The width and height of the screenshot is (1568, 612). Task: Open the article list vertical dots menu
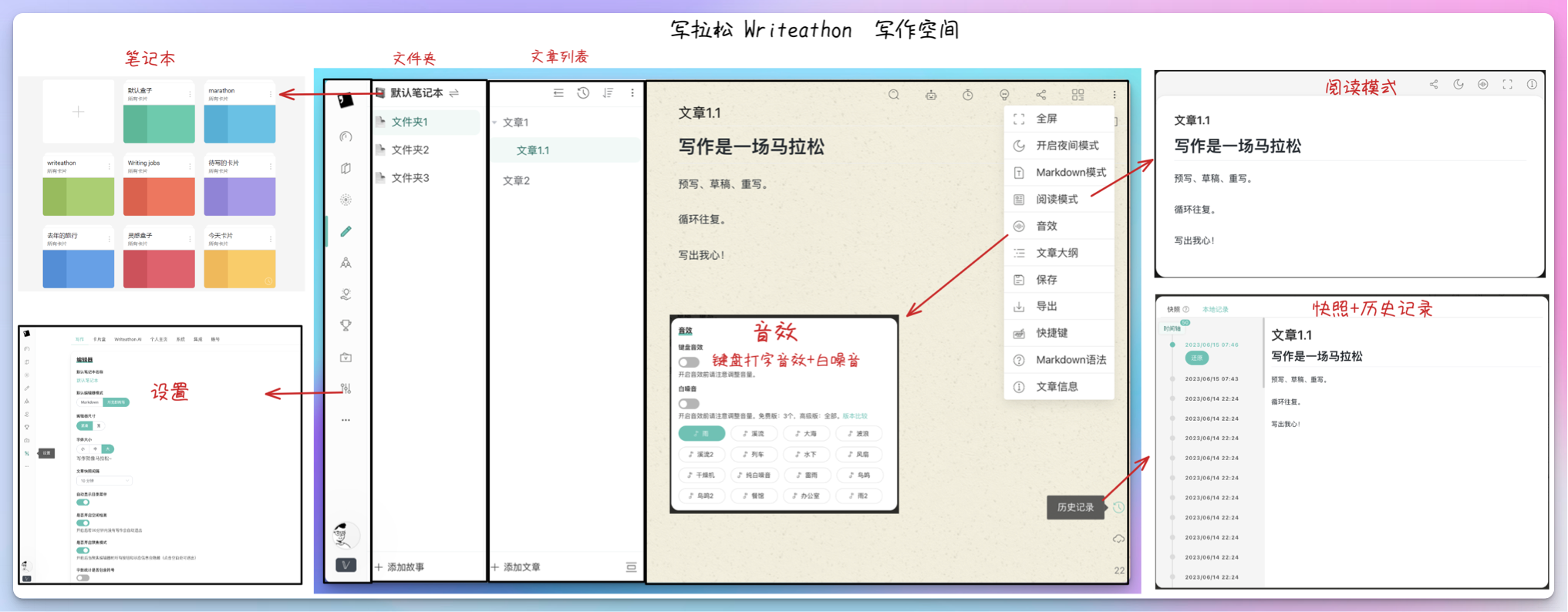[632, 92]
